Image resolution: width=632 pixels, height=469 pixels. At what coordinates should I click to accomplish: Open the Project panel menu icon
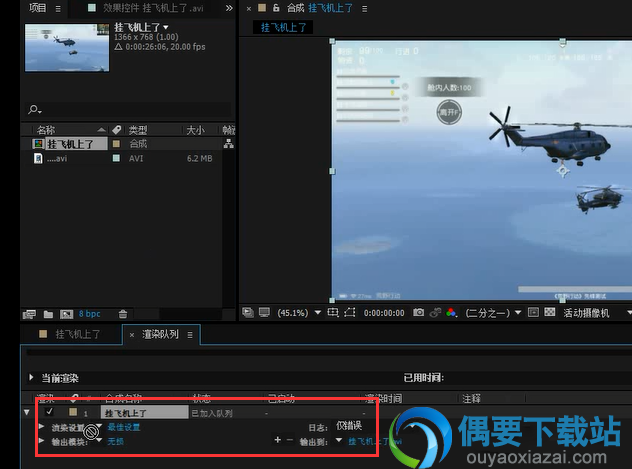click(58, 8)
